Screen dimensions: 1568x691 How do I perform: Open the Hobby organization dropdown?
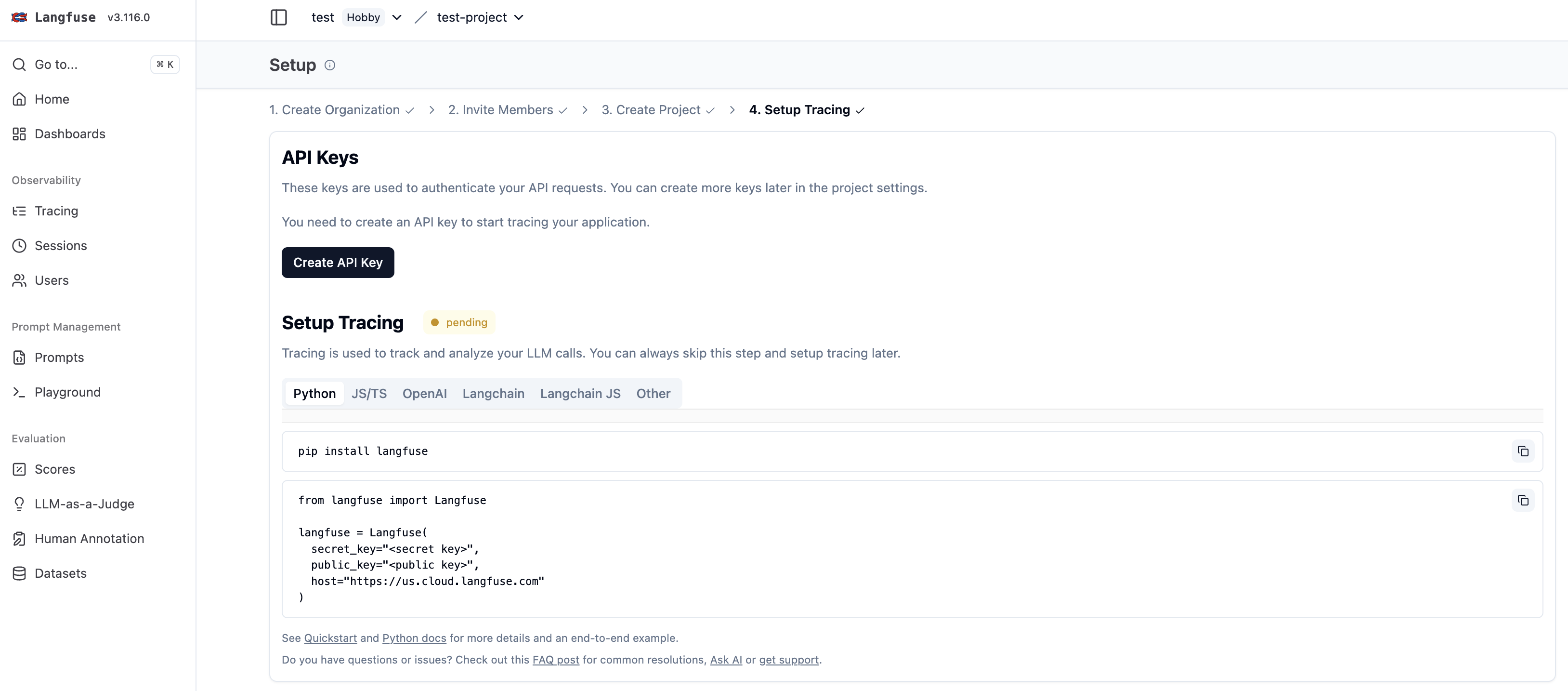pos(396,18)
